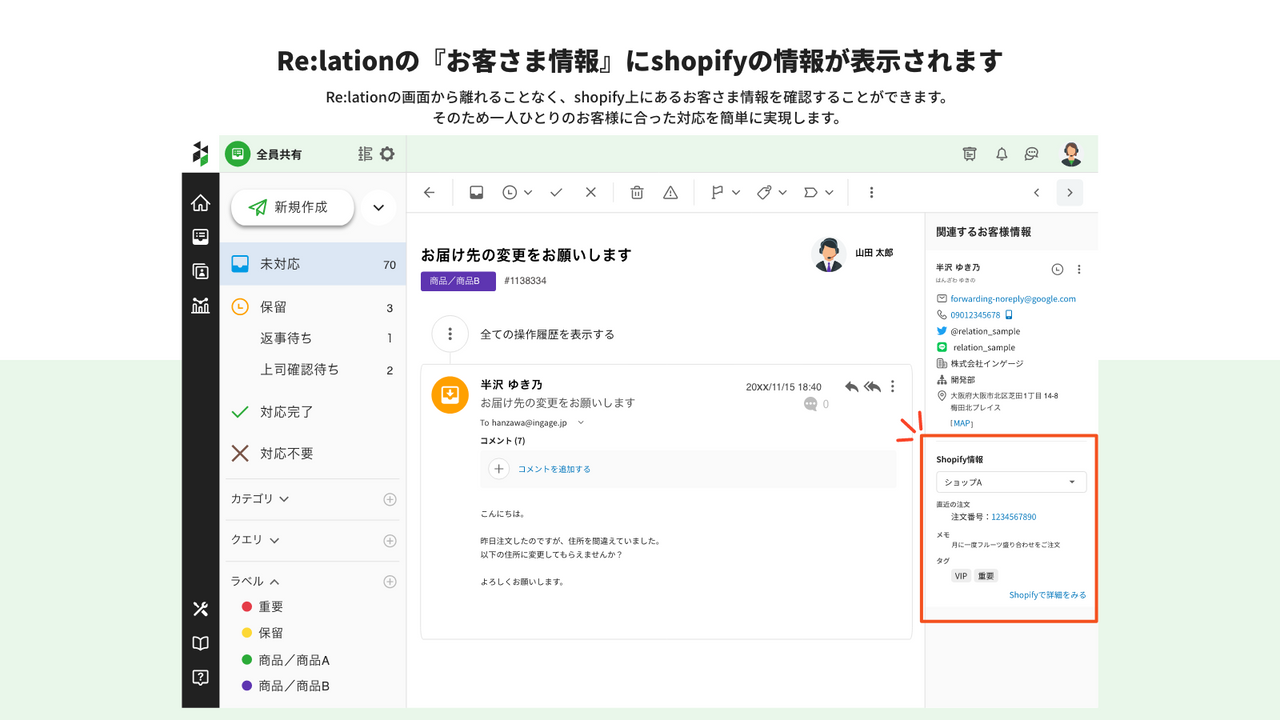
Task: Click the inbox tray toolbar icon
Action: (x=476, y=192)
